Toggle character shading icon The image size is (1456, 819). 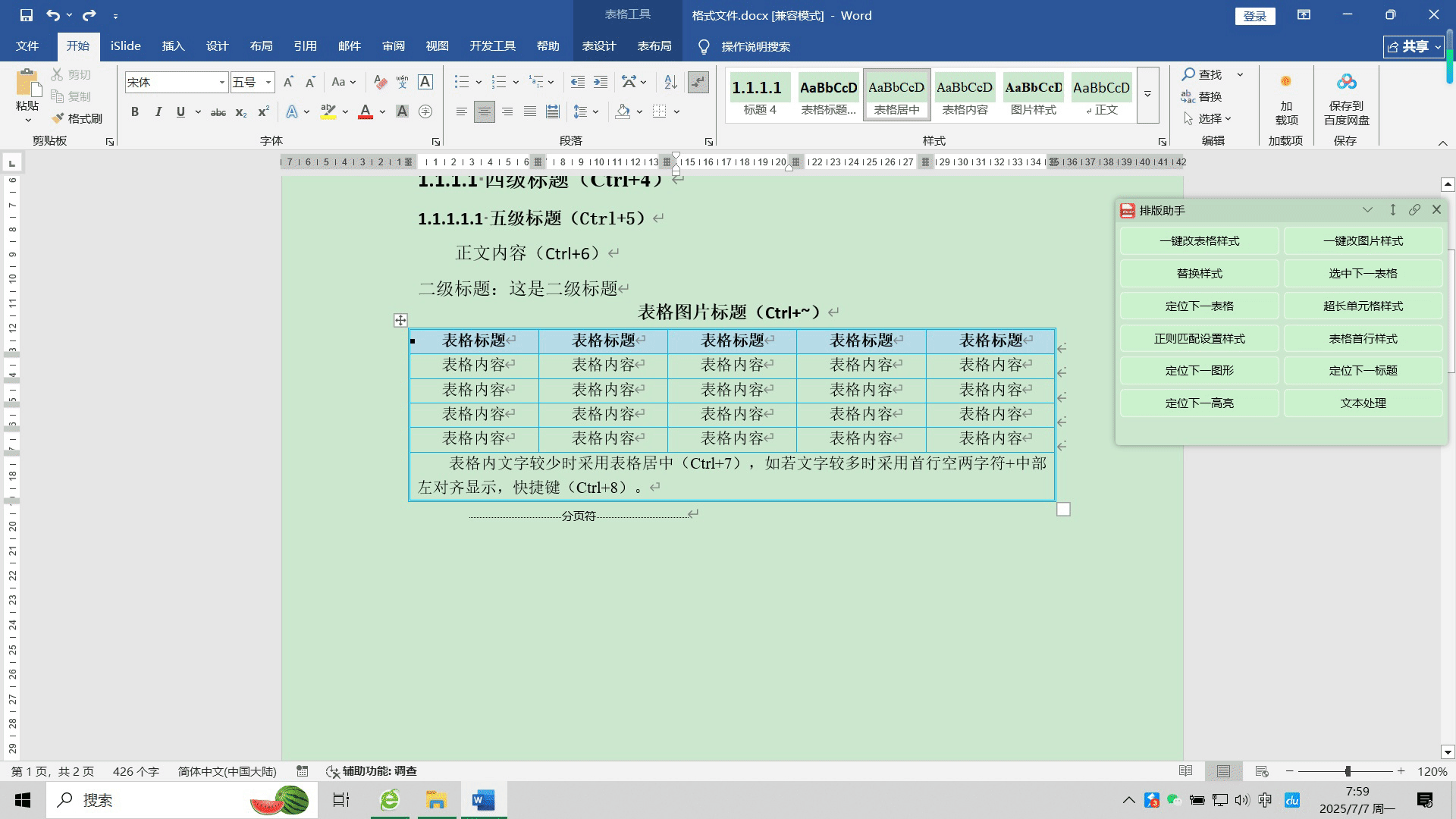click(403, 112)
